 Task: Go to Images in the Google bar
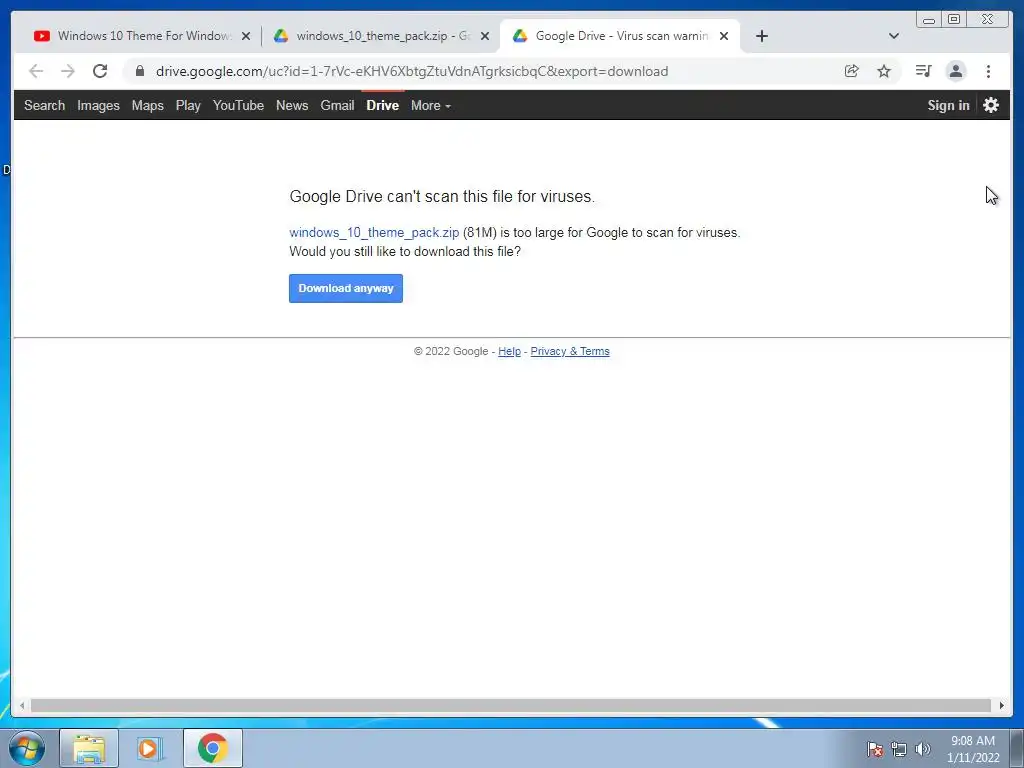click(98, 105)
